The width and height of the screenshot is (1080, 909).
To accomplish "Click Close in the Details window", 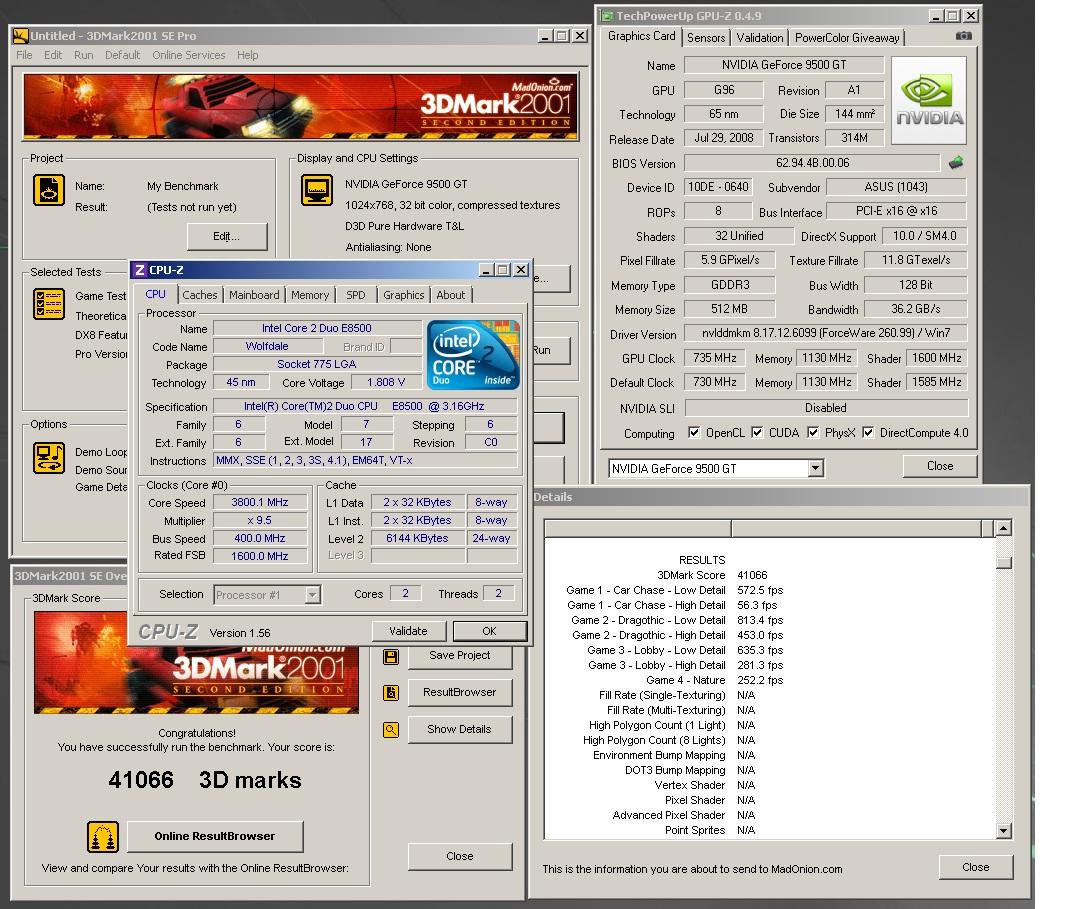I will 976,867.
